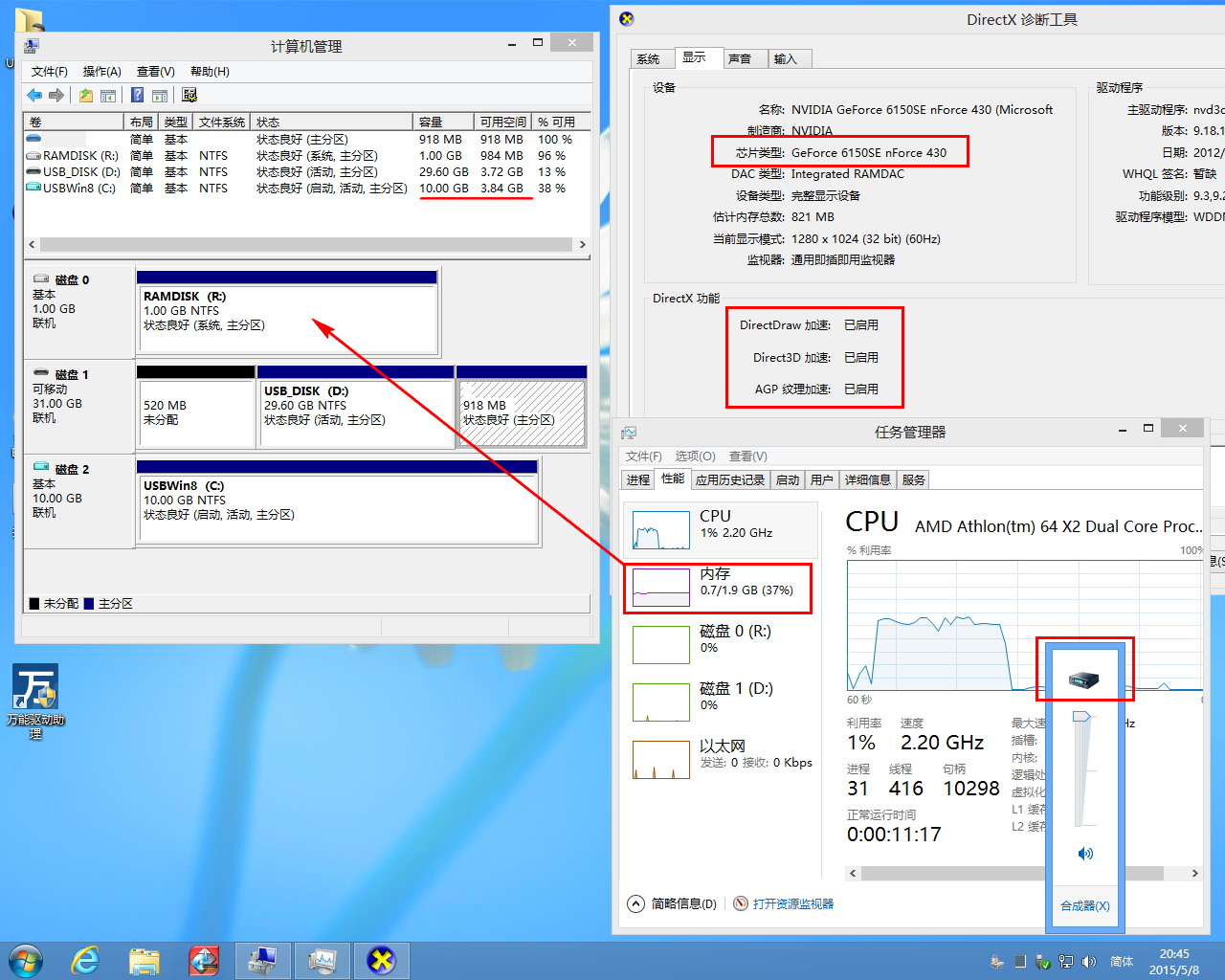Switch to DirectX Diagnostic taskbar button
The width and height of the screenshot is (1225, 980).
click(x=382, y=961)
